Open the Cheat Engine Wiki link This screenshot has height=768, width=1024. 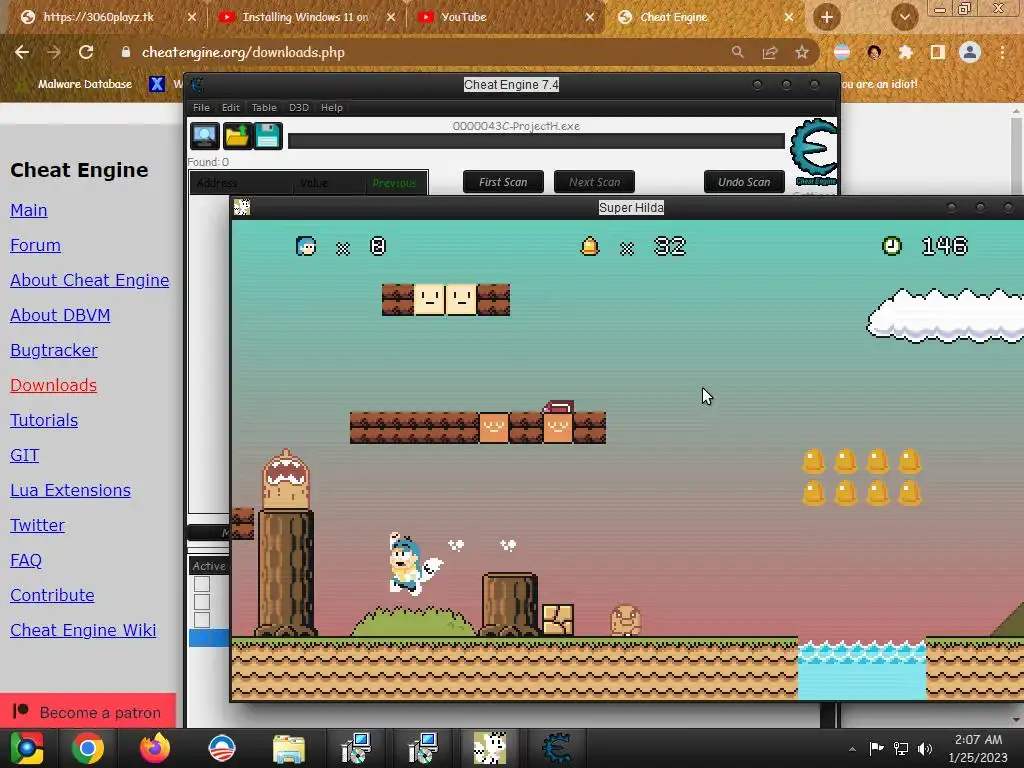[x=83, y=630]
